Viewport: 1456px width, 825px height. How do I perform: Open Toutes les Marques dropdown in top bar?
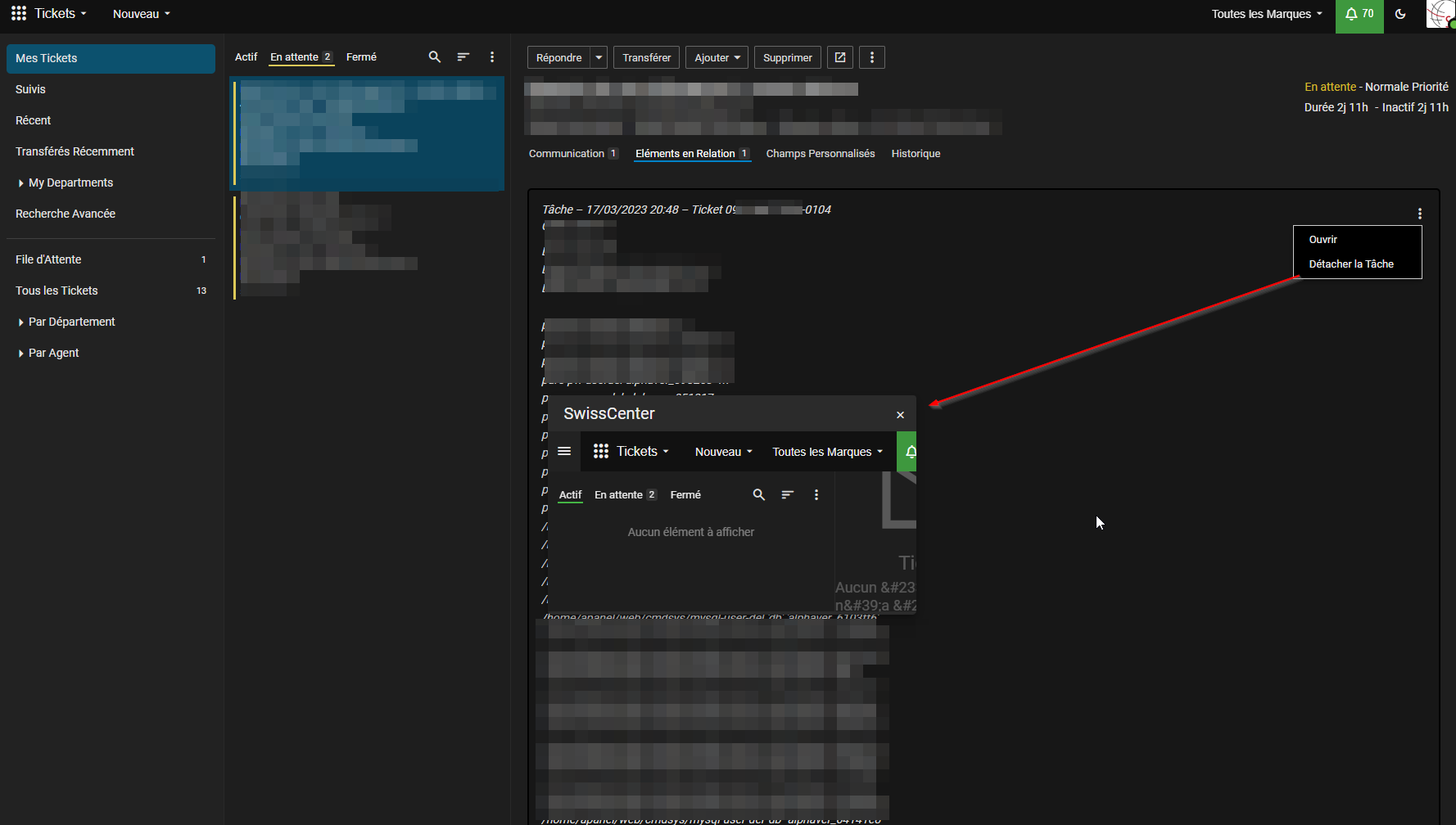tap(1266, 14)
